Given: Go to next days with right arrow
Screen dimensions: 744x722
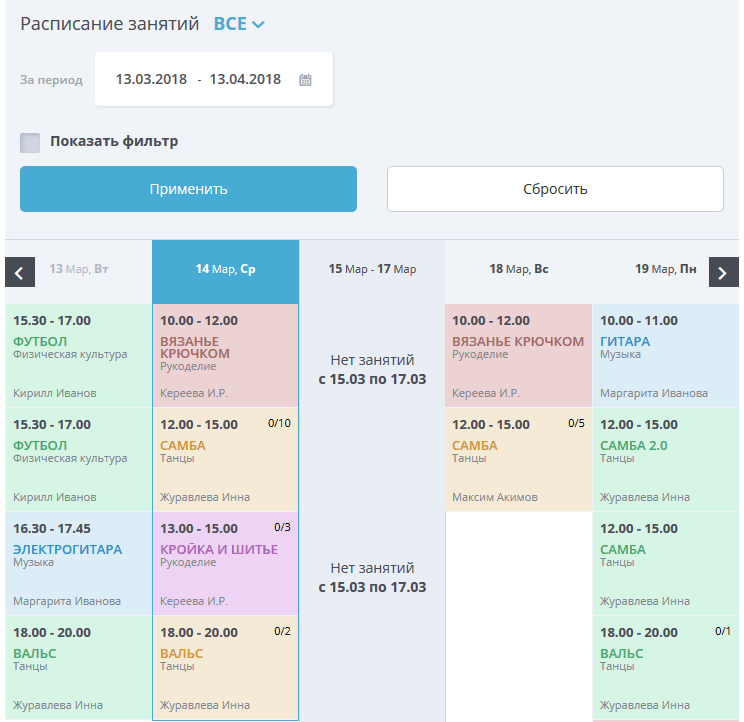Looking at the screenshot, I should (723, 271).
